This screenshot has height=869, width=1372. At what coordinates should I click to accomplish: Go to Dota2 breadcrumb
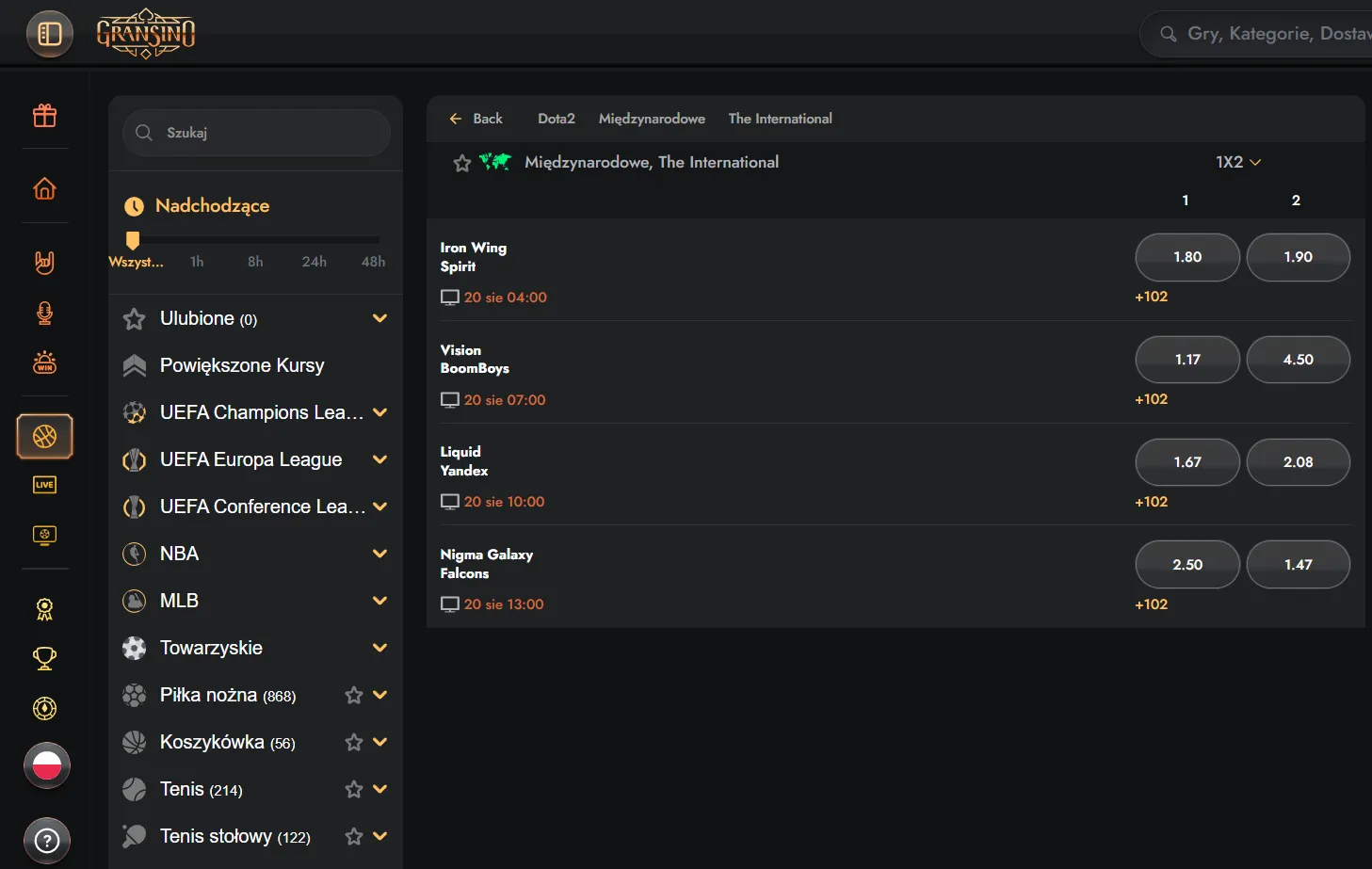point(557,119)
